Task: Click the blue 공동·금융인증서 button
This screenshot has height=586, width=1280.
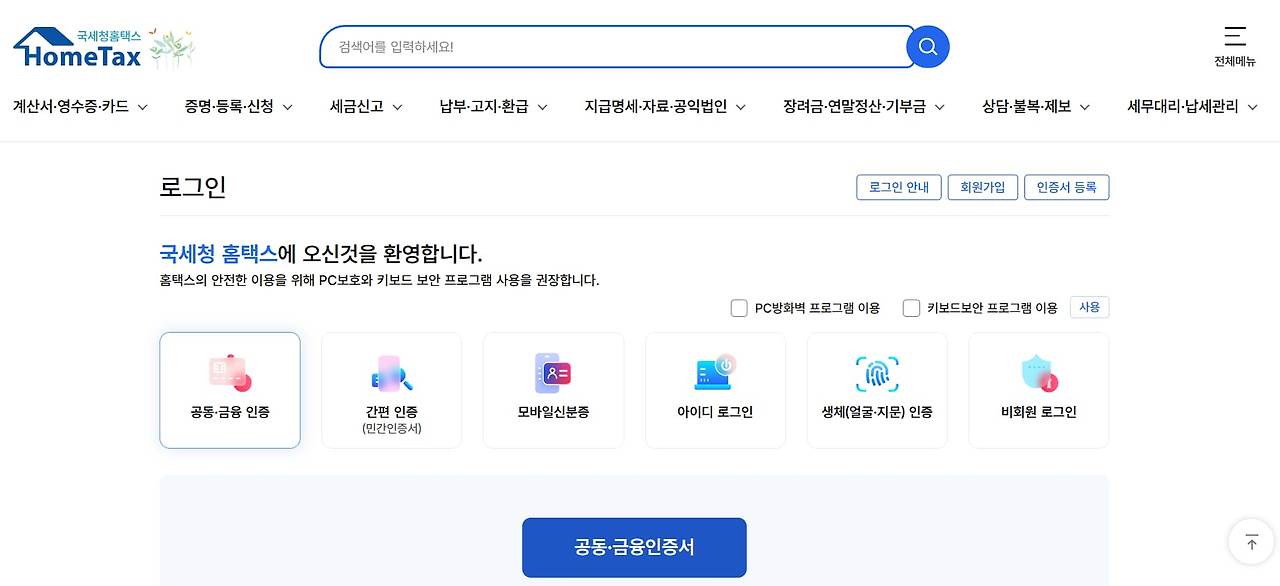Action: coord(634,547)
